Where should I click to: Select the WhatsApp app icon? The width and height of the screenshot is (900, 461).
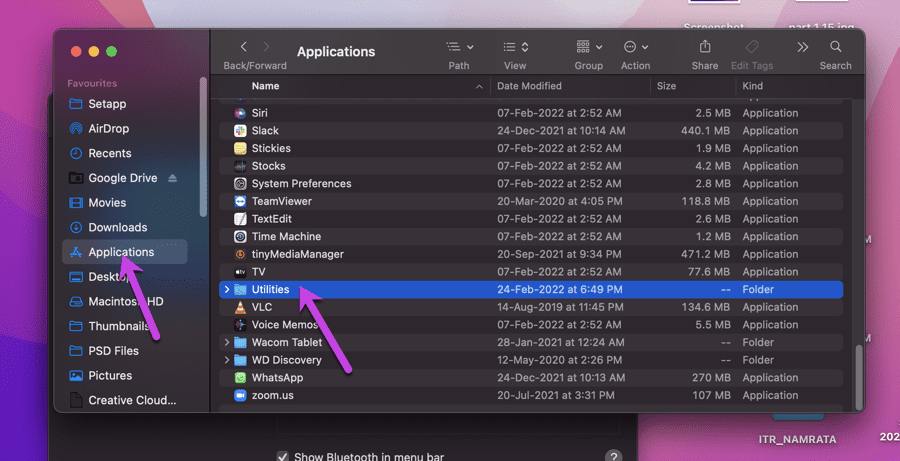pos(240,378)
